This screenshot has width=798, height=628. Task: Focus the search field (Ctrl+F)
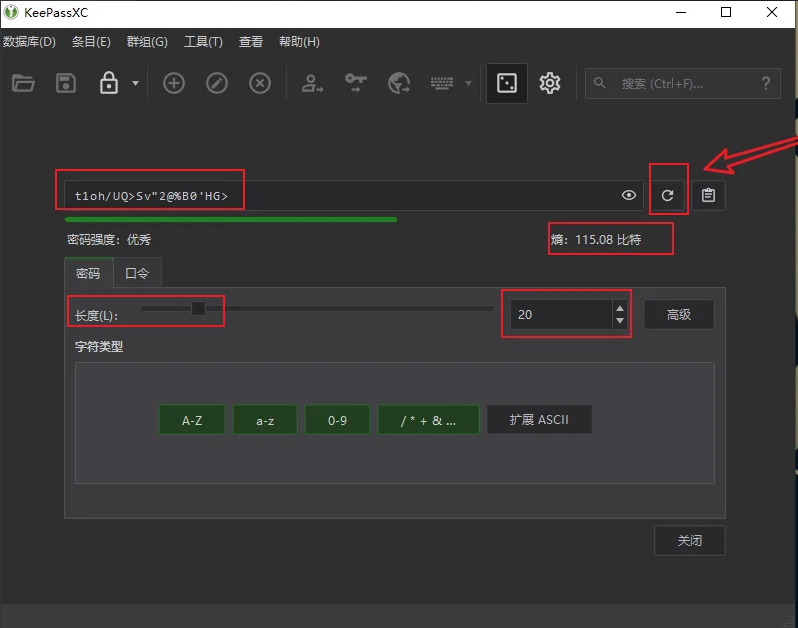(682, 83)
